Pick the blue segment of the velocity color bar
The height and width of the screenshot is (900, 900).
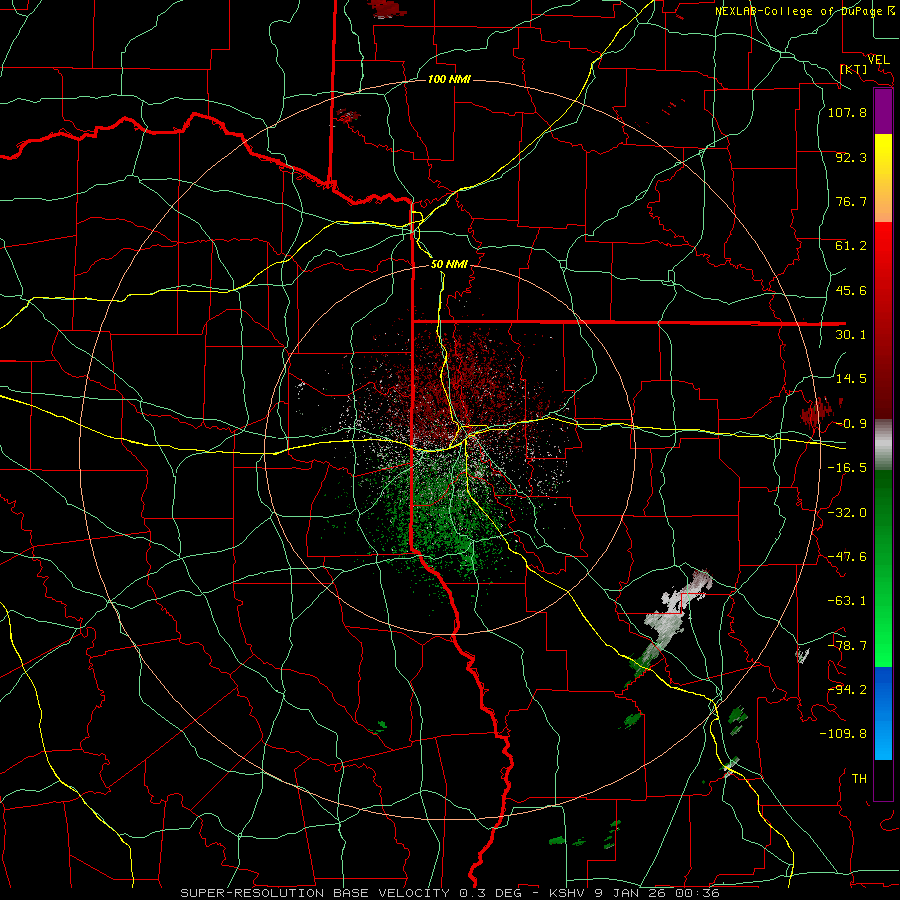point(883,713)
